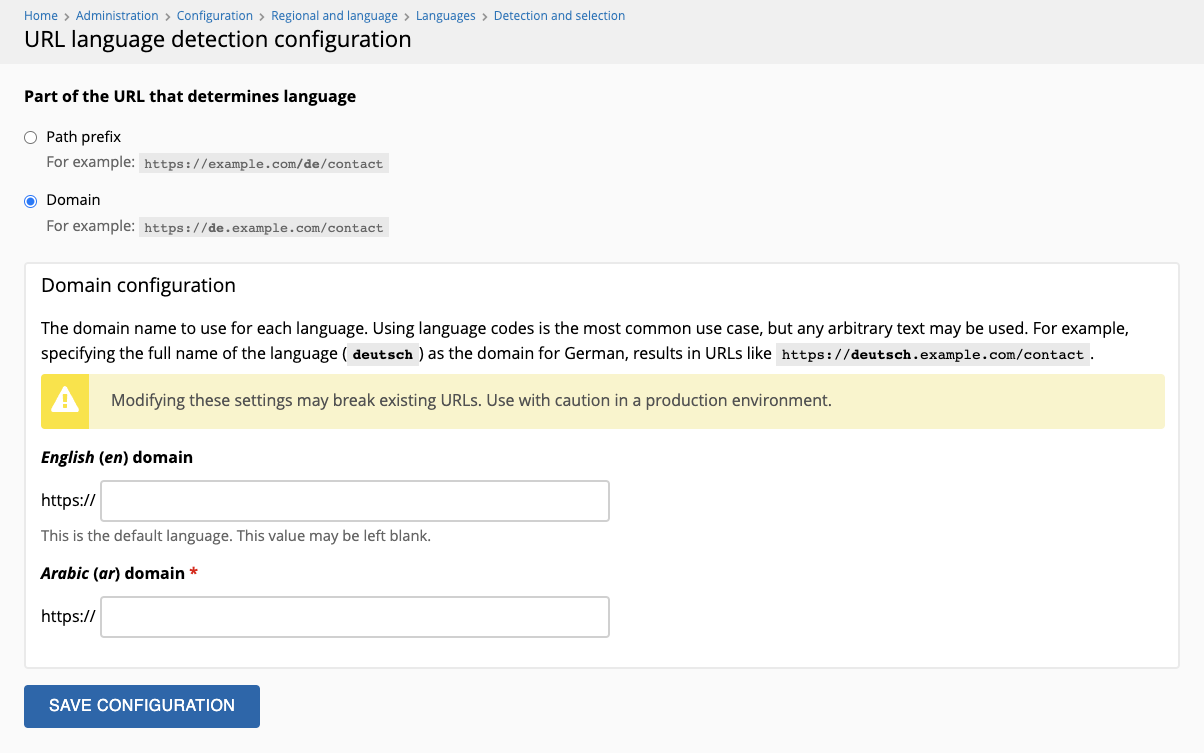The height and width of the screenshot is (753, 1204).
Task: Select the Domain radio button
Action: [30, 201]
